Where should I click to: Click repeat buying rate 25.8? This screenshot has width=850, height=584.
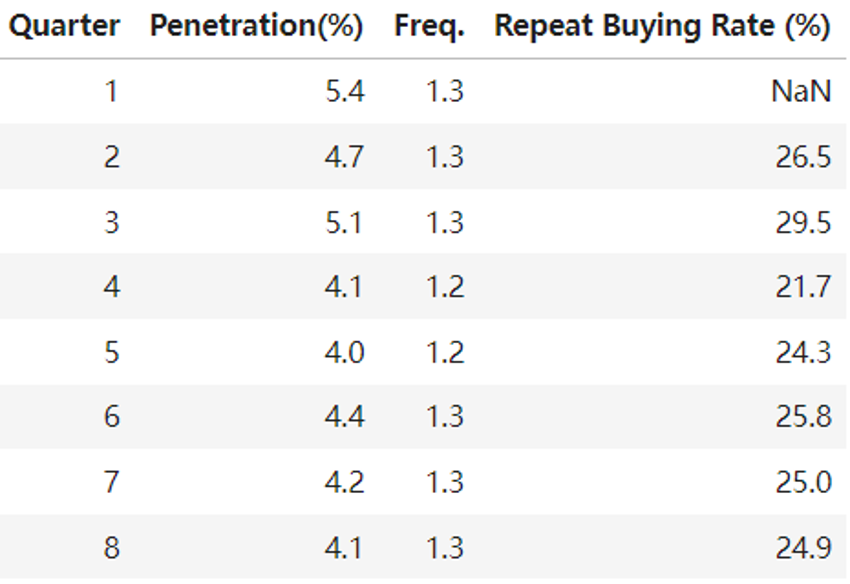[803, 416]
